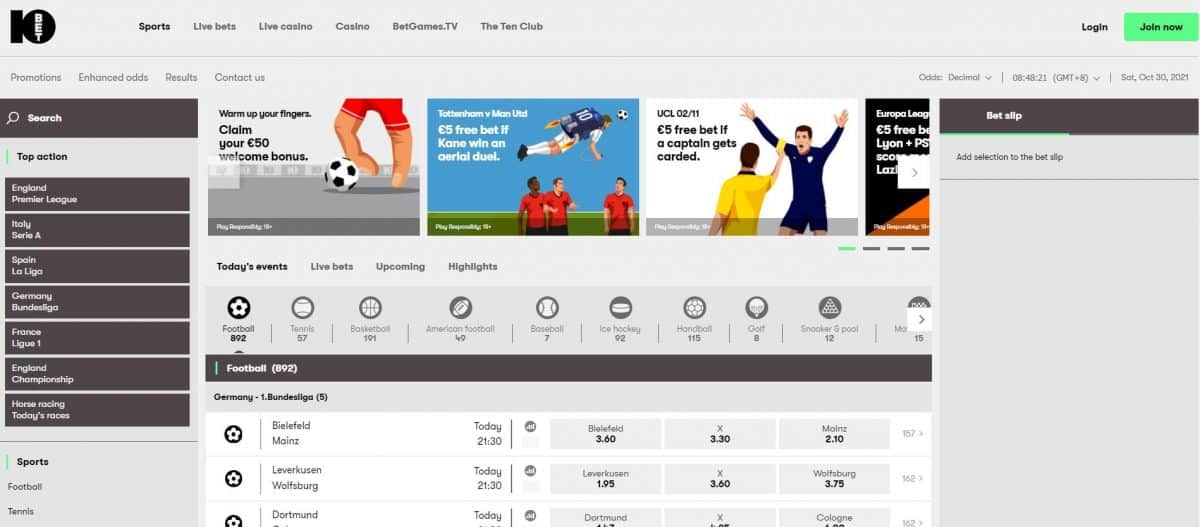
Task: Bet on draw X at 3.30
Action: click(x=720, y=434)
